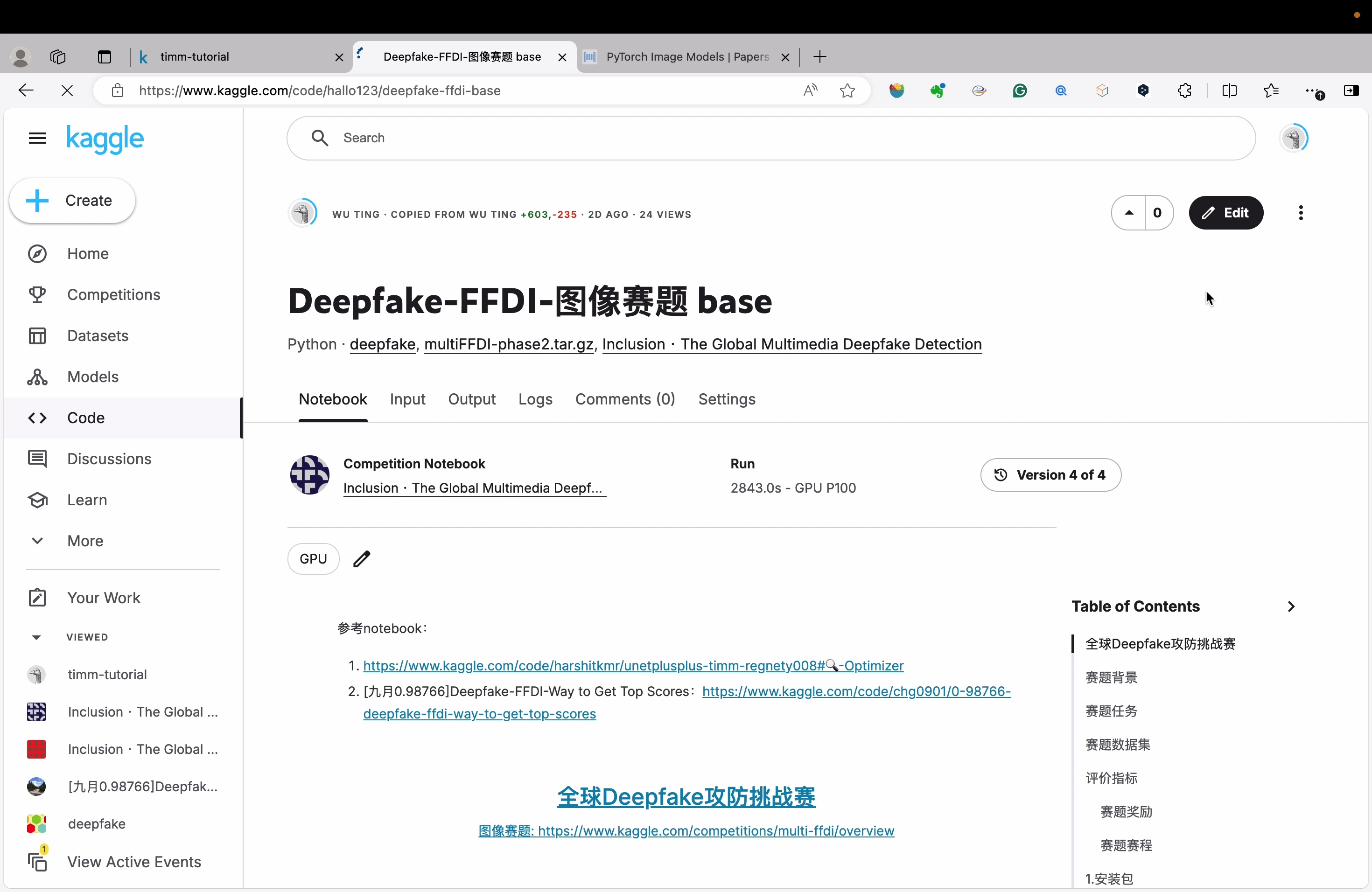Image resolution: width=1372 pixels, height=892 pixels.
Task: Toggle the upvote arrow on the notebook
Action: [1128, 213]
